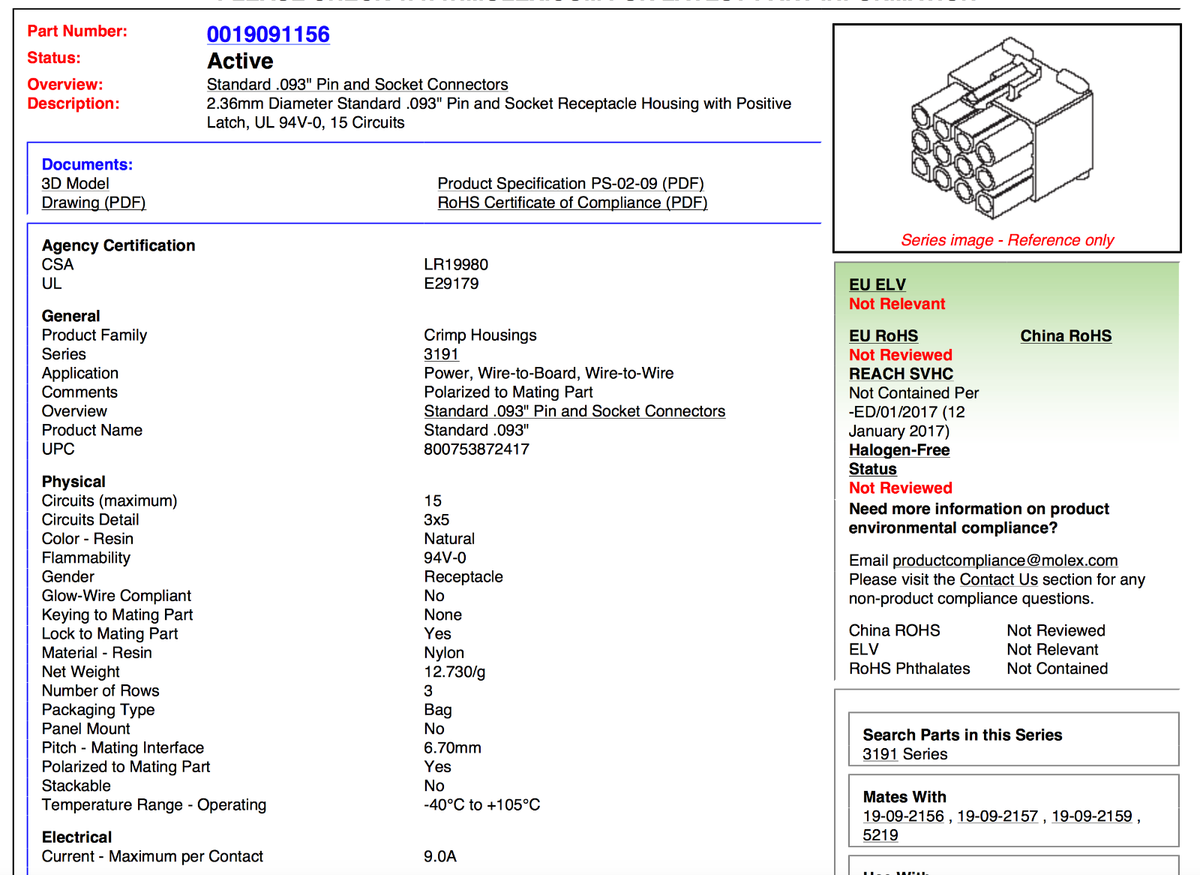Click CSA certification value LR19980
1200x875 pixels.
click(456, 265)
